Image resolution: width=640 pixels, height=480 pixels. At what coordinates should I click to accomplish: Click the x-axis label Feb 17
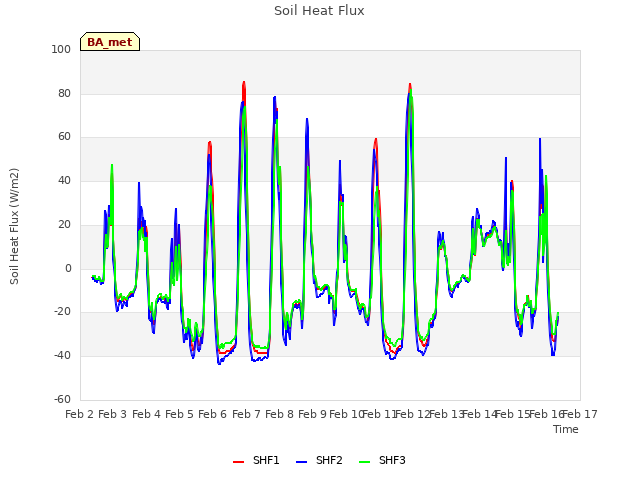pos(580,414)
